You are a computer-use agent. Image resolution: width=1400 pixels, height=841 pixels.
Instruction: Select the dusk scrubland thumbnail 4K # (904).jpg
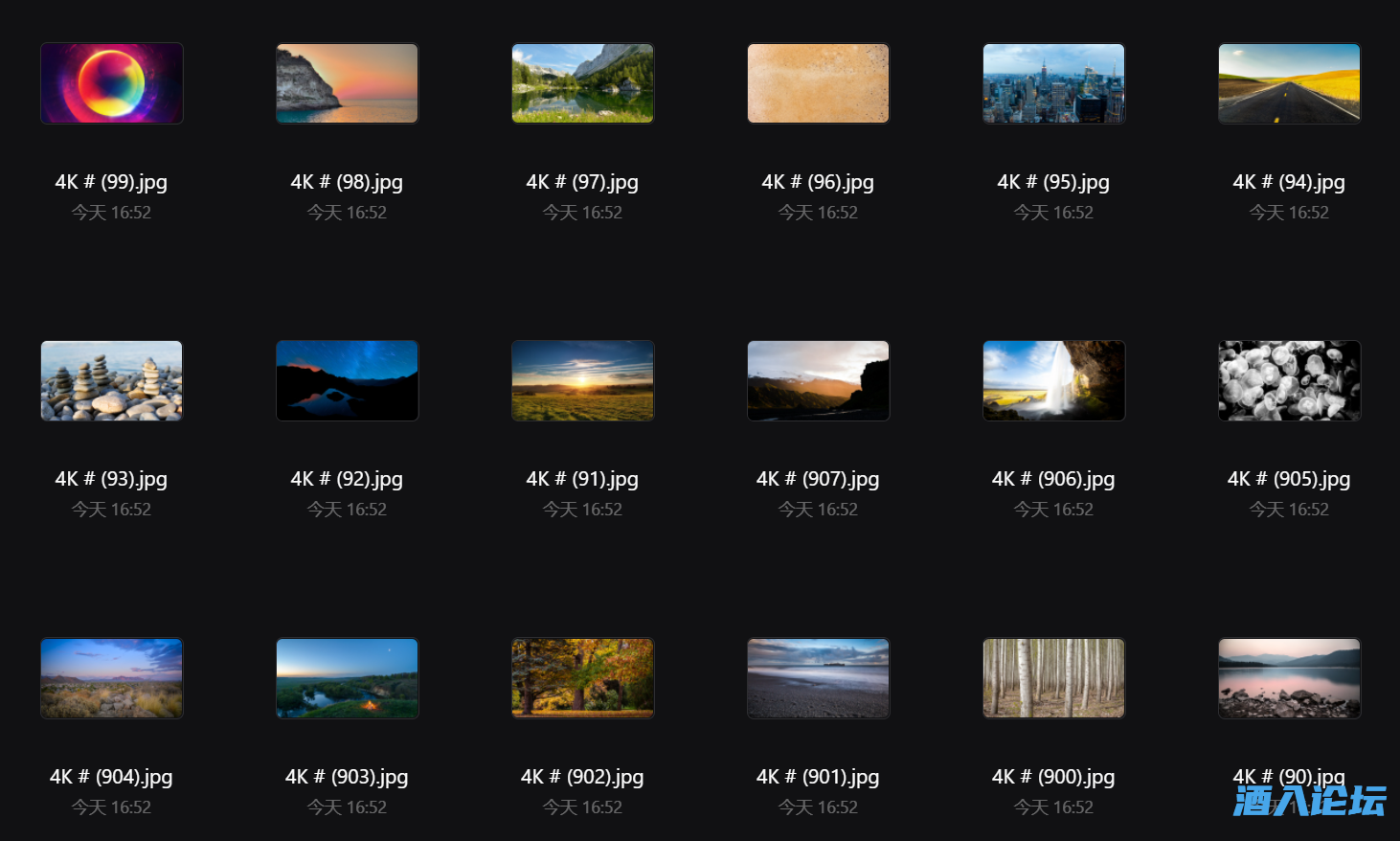coord(111,678)
